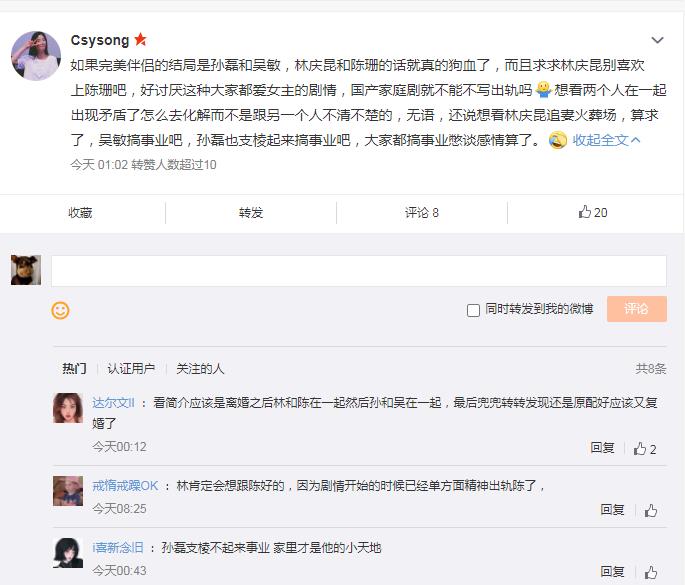Open the Csysong username link
This screenshot has width=685, height=585.
pos(100,40)
